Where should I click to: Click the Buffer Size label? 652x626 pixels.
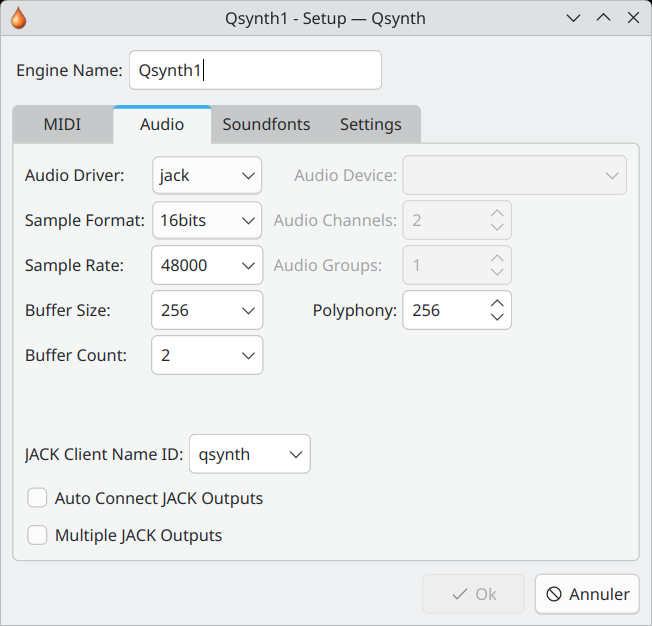point(68,310)
